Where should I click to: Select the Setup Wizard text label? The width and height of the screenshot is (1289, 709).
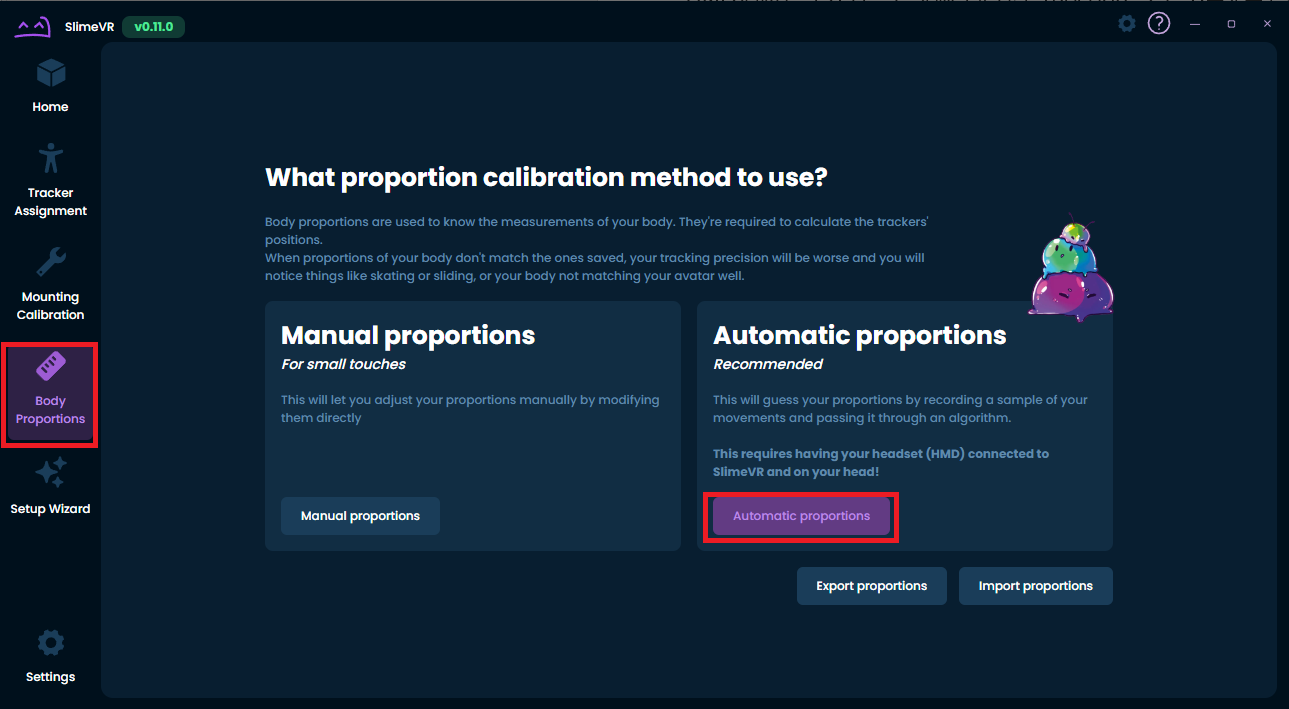(x=50, y=509)
